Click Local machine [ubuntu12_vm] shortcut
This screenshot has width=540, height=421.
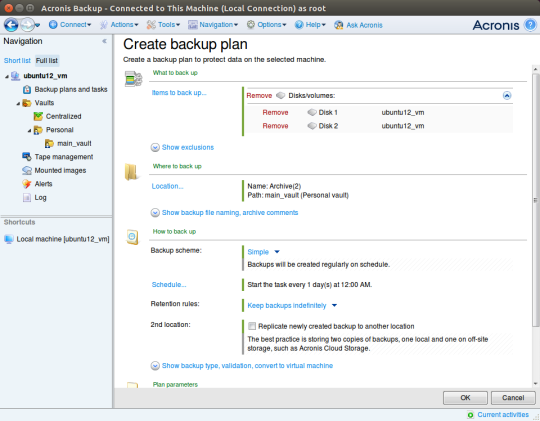click(63, 239)
